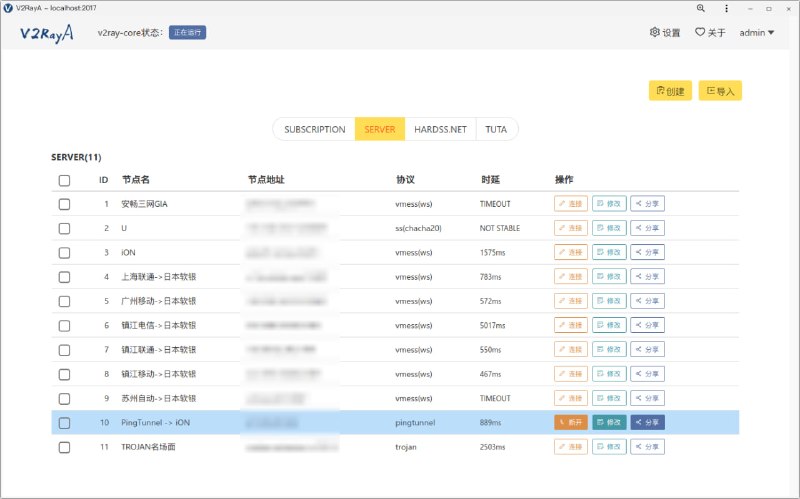Edit the 镇江电信->日本软银 node
Viewport: 800px width, 499px height.
click(609, 325)
